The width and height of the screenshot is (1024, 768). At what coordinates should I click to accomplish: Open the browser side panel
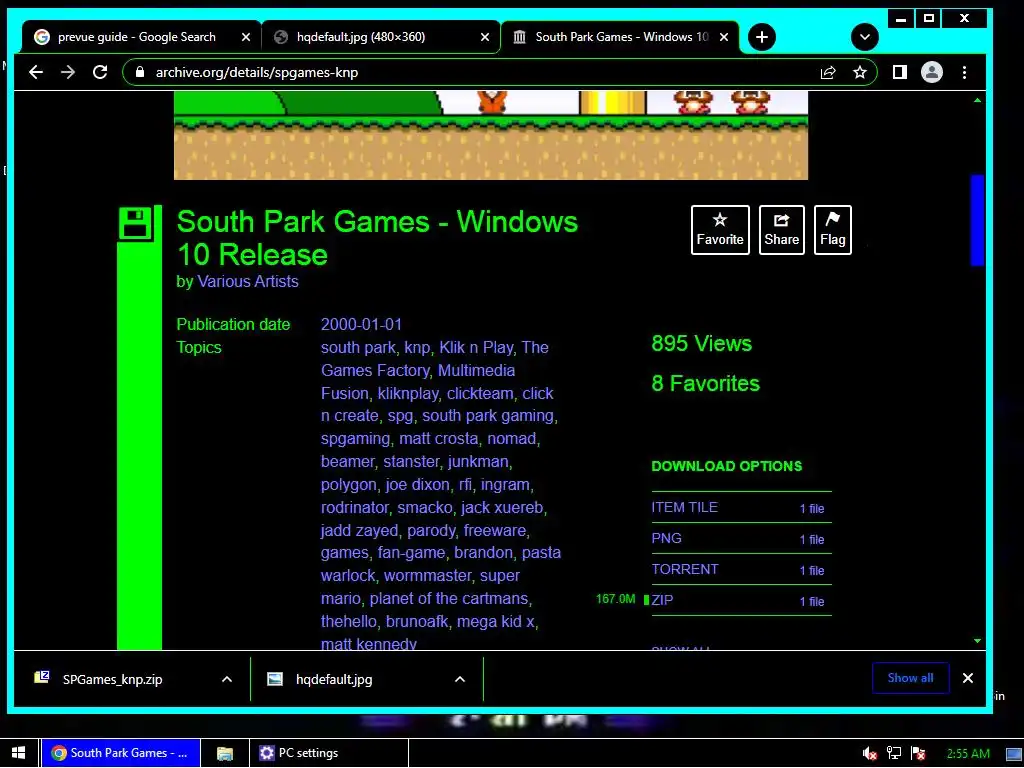[x=900, y=72]
